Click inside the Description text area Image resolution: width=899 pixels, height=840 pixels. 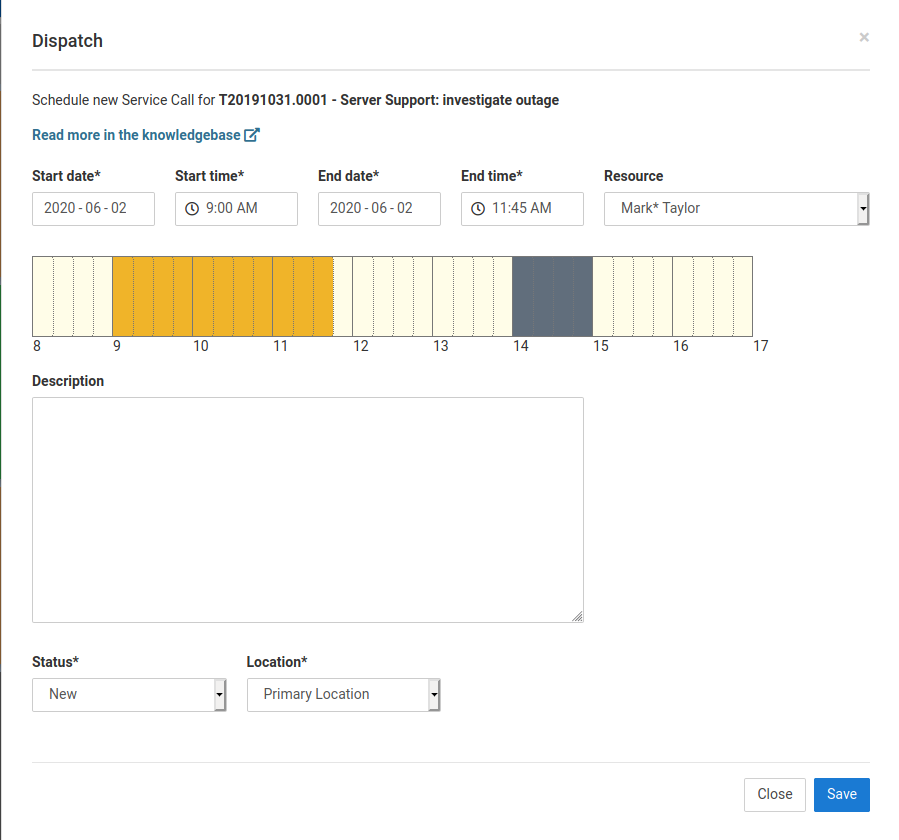308,510
